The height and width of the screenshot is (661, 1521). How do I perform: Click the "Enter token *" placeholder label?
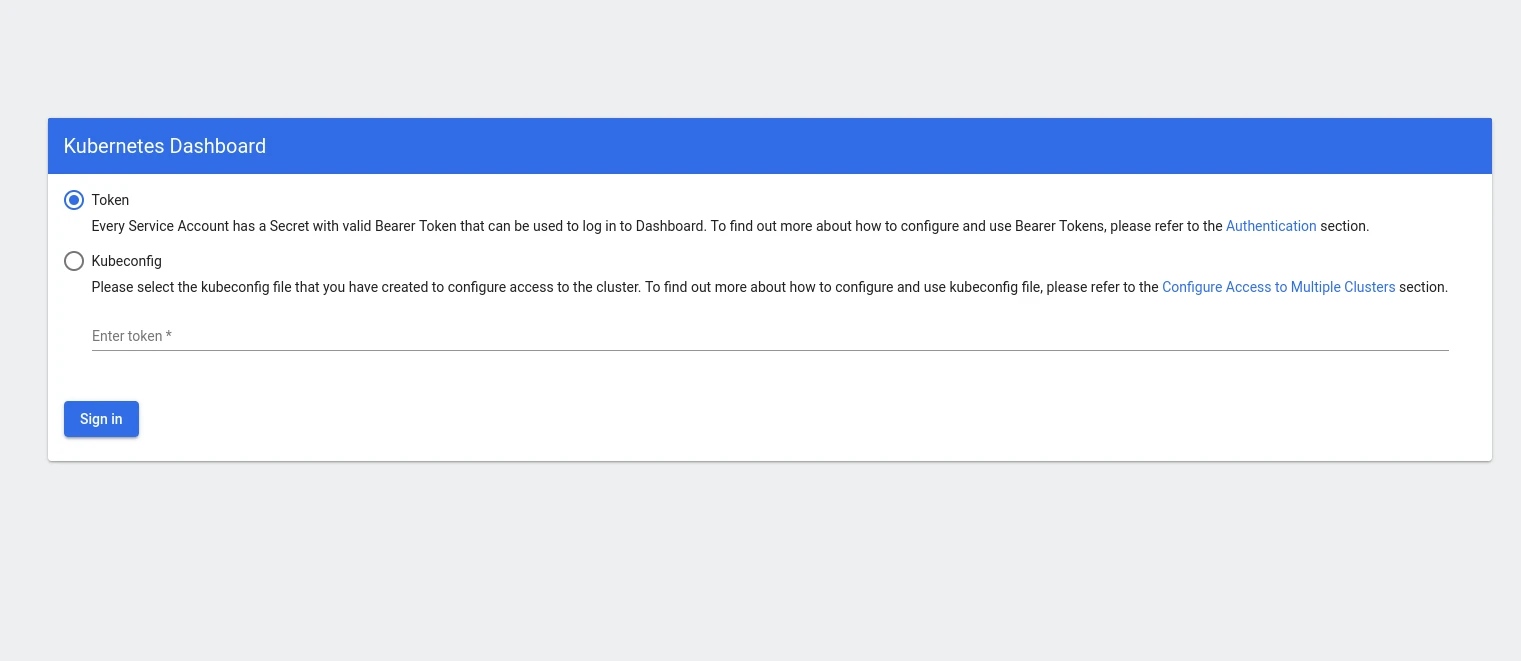pos(132,336)
